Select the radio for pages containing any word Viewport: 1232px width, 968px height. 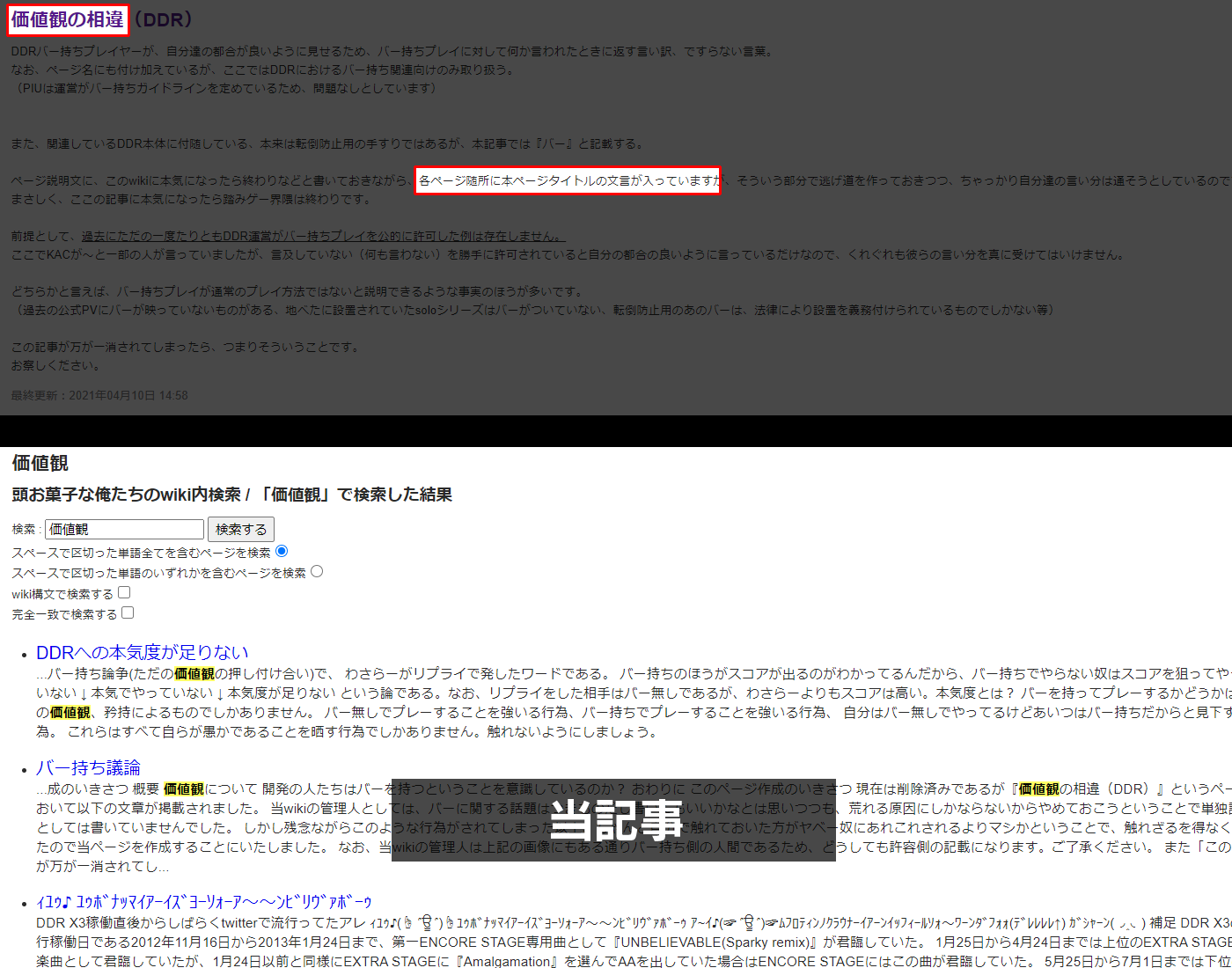pyautogui.click(x=317, y=571)
